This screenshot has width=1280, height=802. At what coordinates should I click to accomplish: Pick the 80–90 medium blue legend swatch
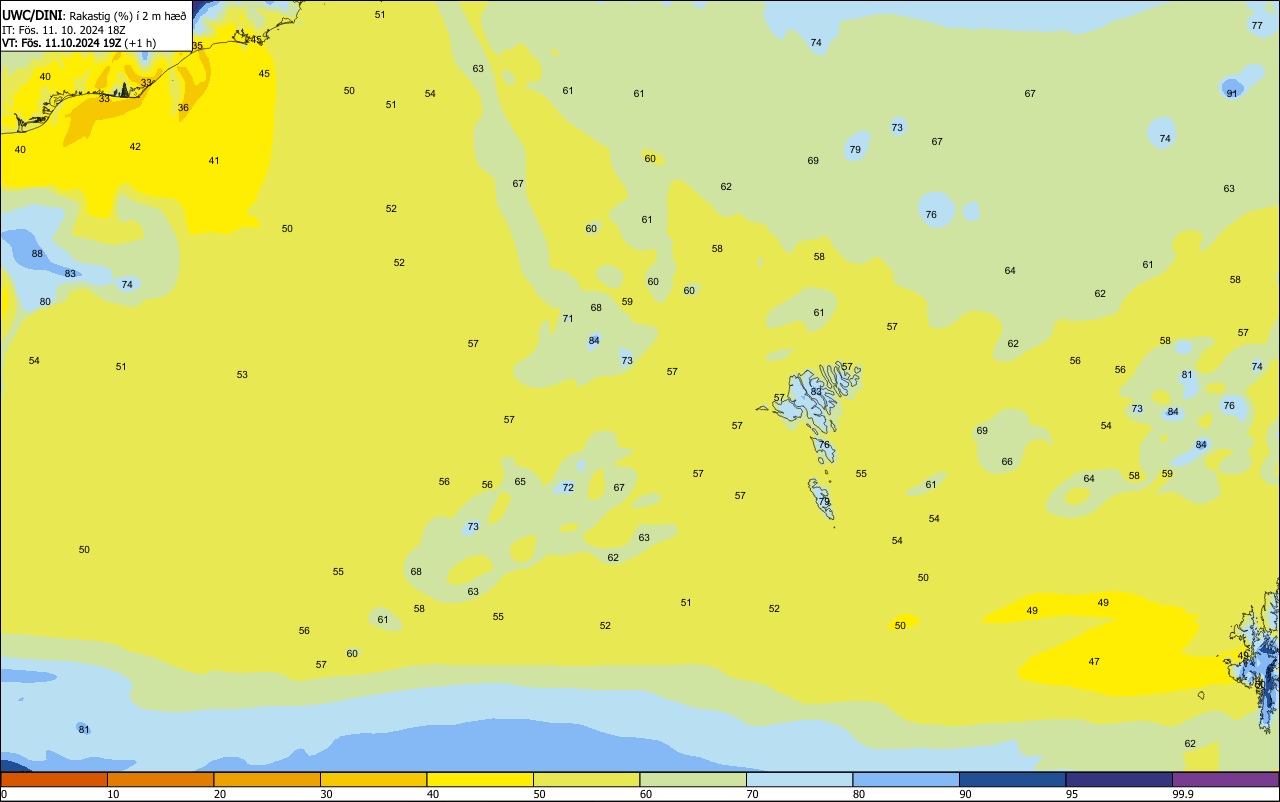point(906,779)
